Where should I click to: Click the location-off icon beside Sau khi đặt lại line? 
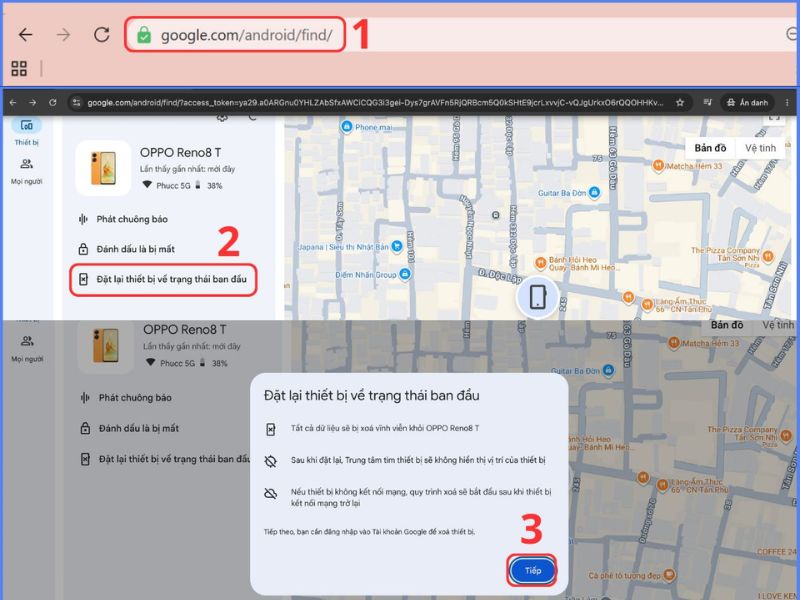(270, 461)
